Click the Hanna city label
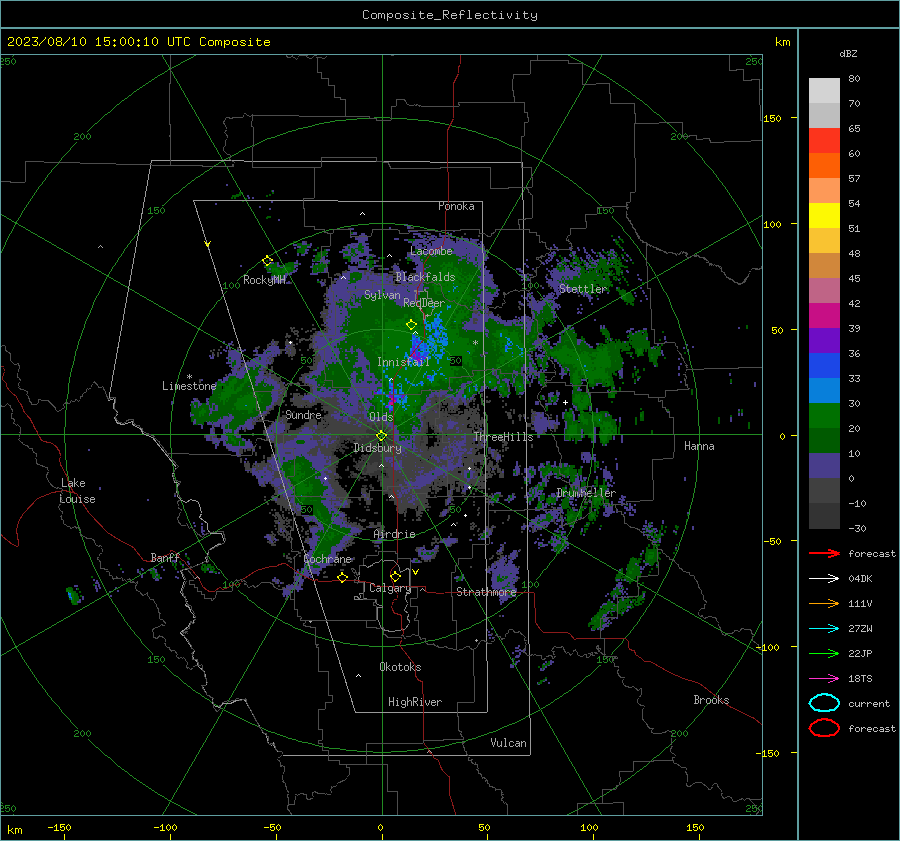 pyautogui.click(x=699, y=446)
